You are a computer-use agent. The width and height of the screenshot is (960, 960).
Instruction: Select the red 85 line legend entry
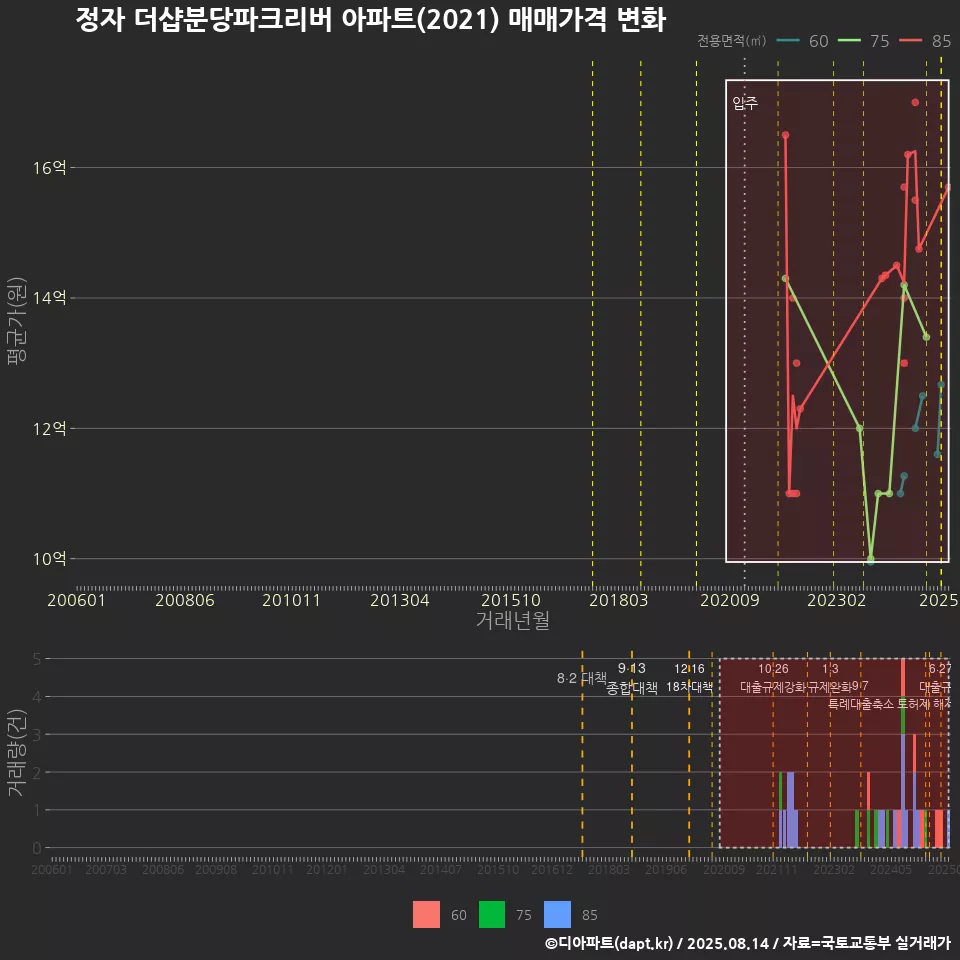[x=925, y=41]
